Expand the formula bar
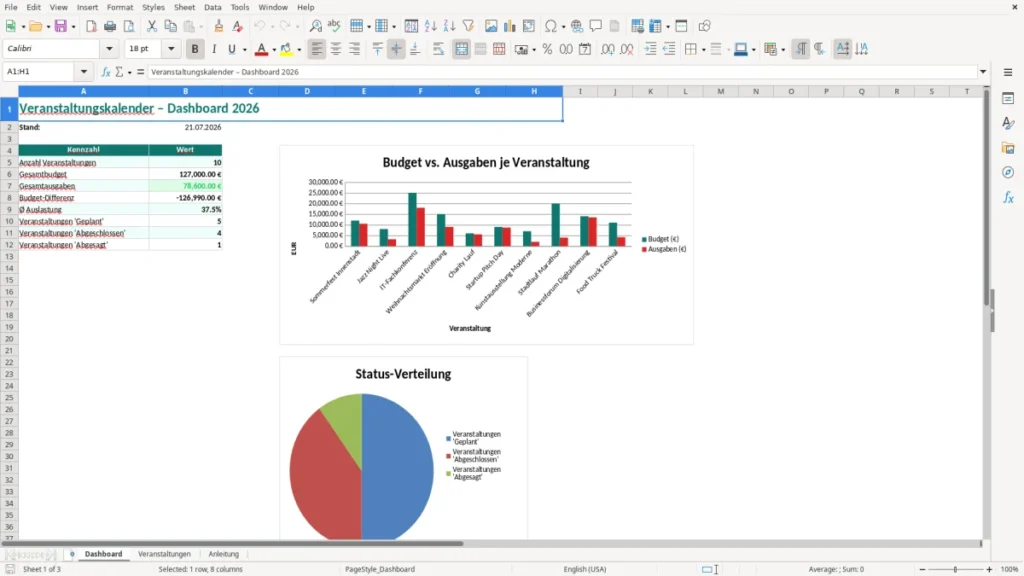The height and width of the screenshot is (576, 1024). pyautogui.click(x=983, y=72)
